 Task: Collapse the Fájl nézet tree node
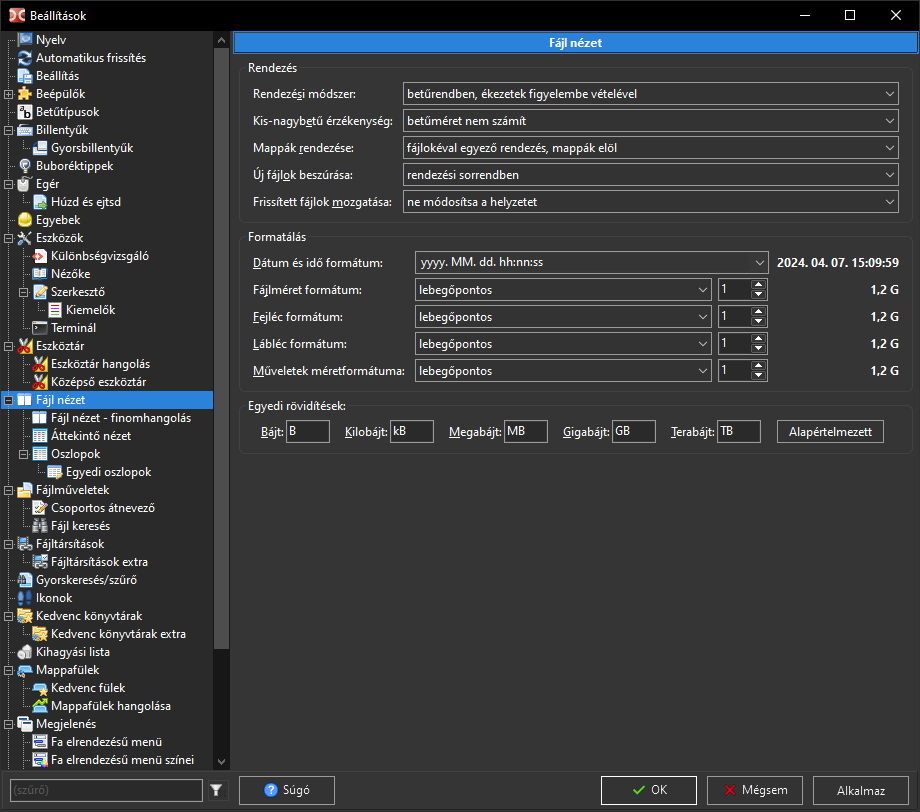[9, 400]
